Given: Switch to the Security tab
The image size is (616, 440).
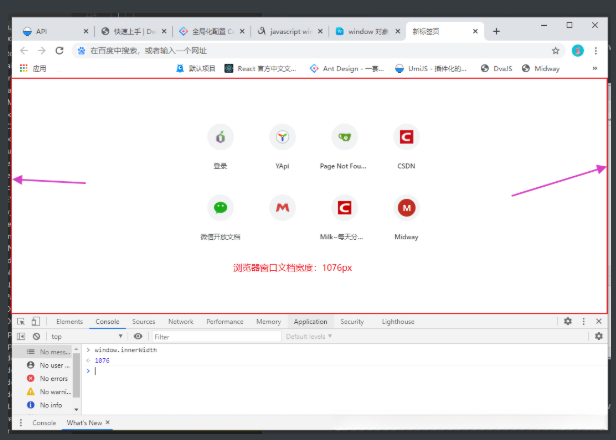Looking at the screenshot, I should click(352, 321).
